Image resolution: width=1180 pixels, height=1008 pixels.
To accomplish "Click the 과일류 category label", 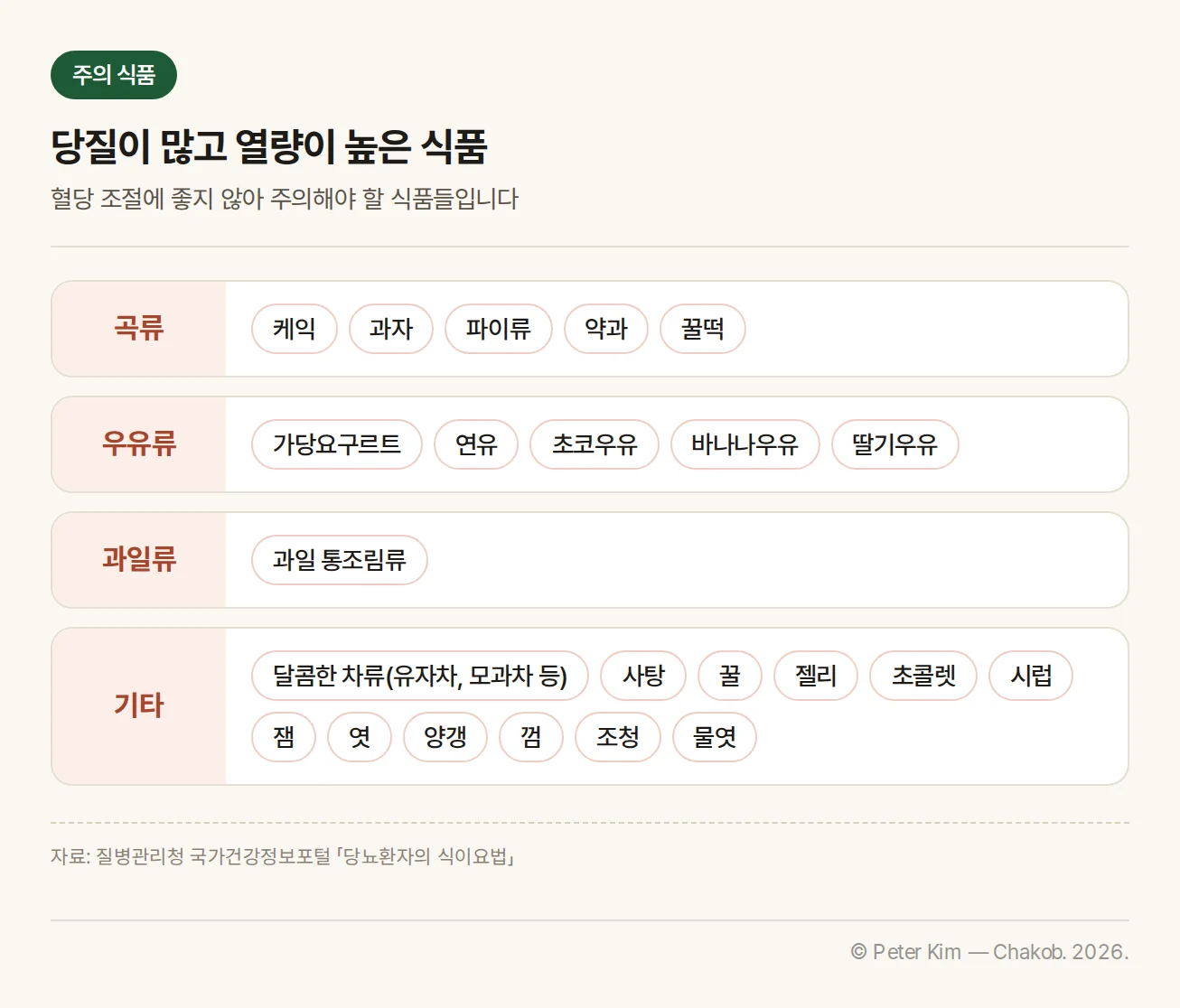I will coord(138,559).
